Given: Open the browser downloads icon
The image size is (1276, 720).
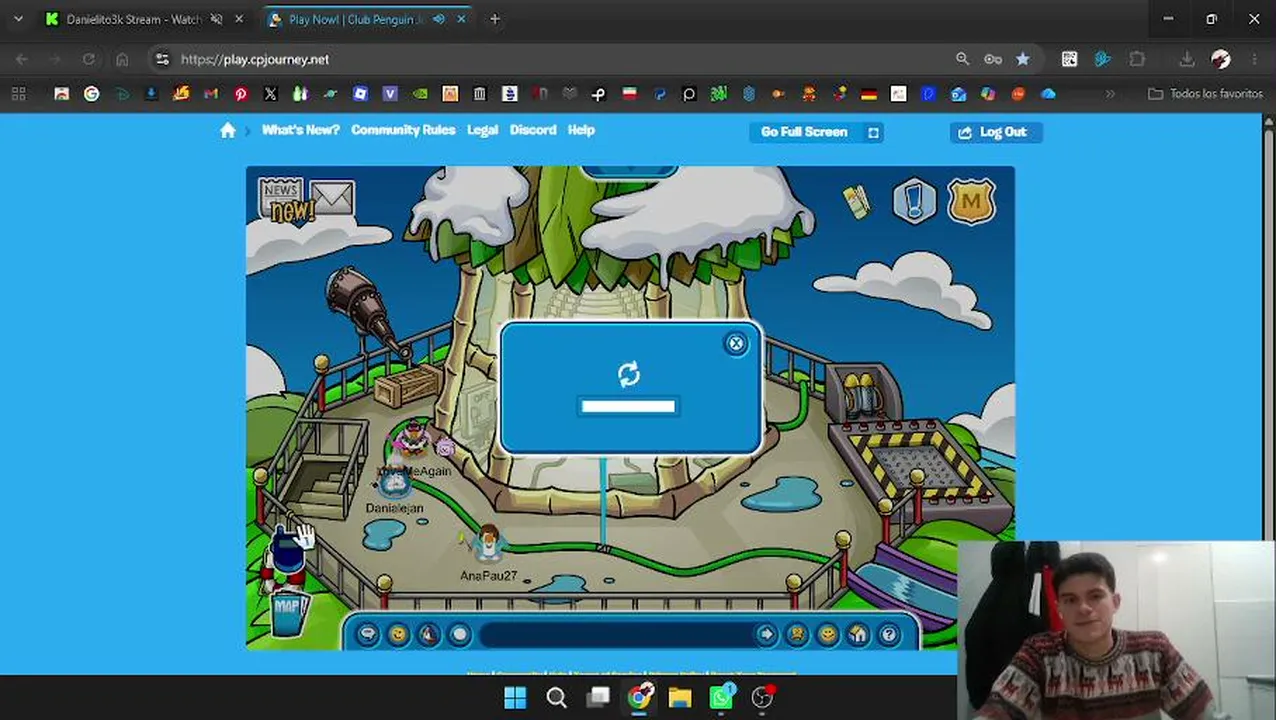Looking at the screenshot, I should pos(1187,59).
